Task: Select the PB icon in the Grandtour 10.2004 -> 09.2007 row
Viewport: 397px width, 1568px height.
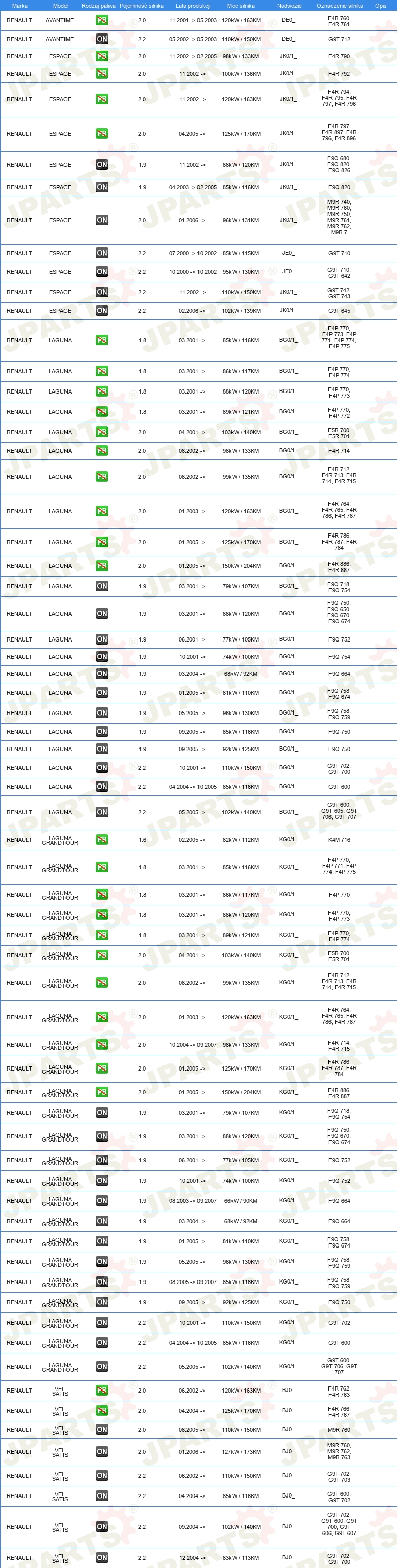Action: [x=102, y=1045]
